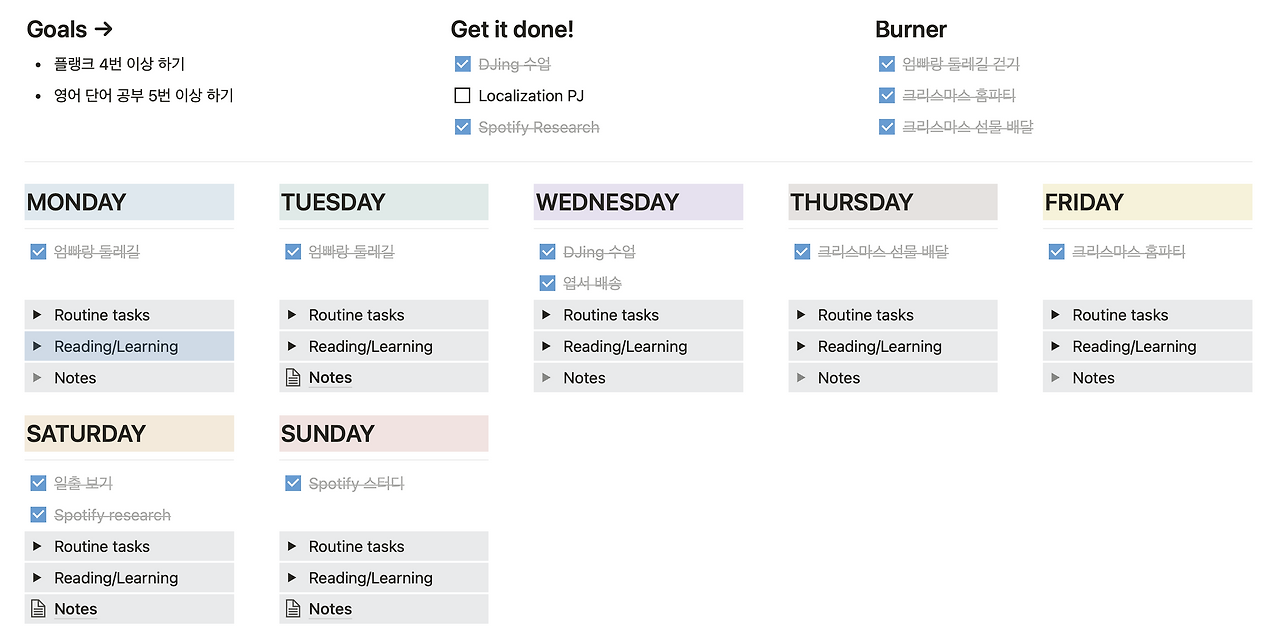Check the Localization PJ checkbox
Viewport: 1280px width, 637px height.
(x=462, y=96)
